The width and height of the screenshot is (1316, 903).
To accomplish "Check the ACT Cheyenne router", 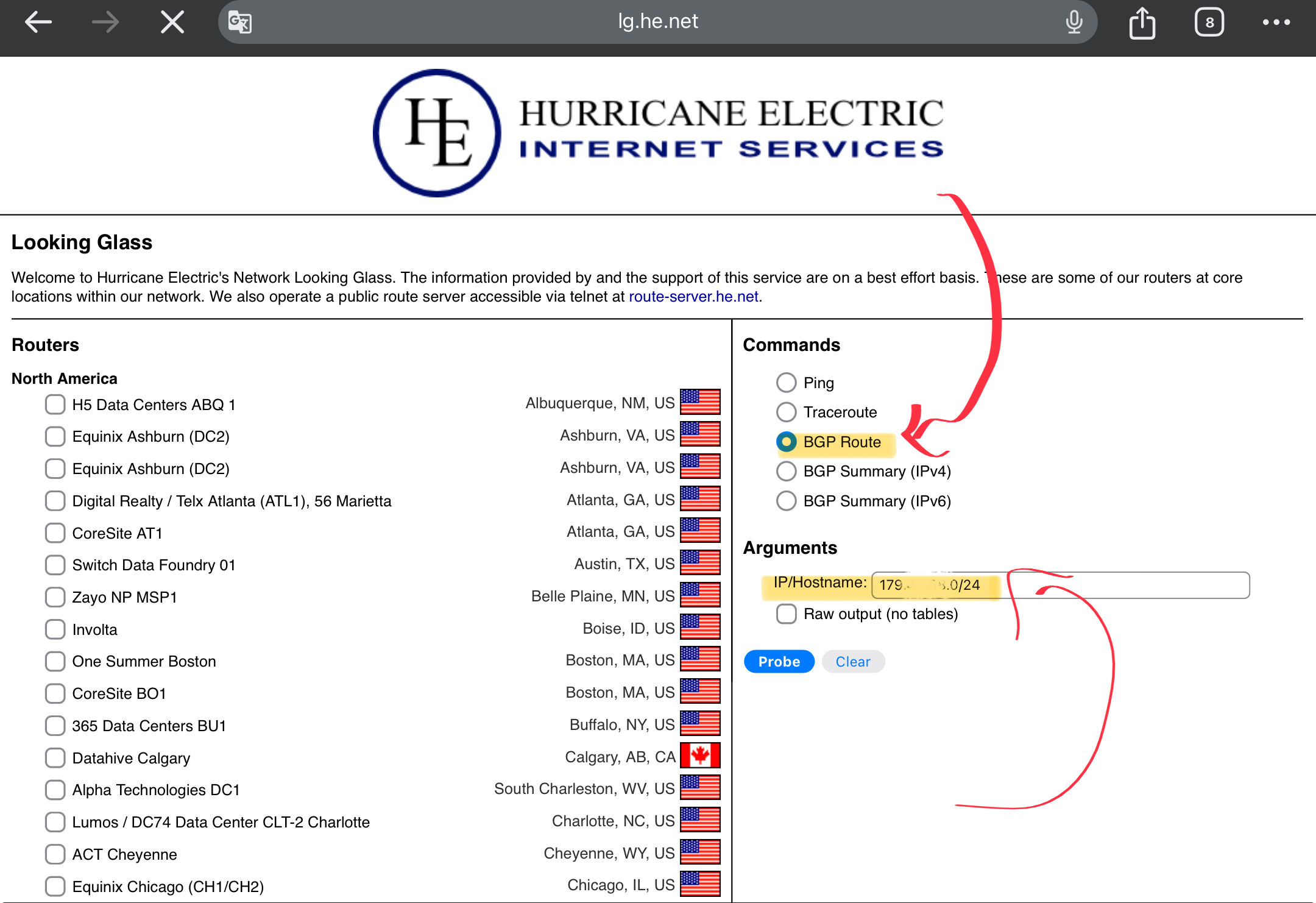I will click(x=55, y=854).
